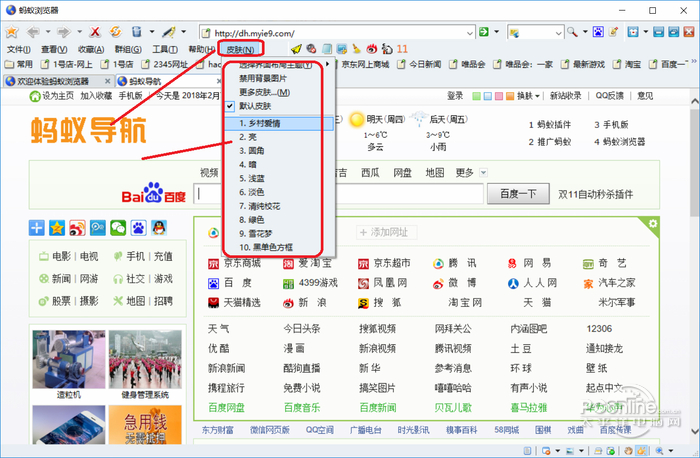Open the yellow star Qzone icon shortcut
Viewport: 700px width, 458px height.
click(x=57, y=228)
